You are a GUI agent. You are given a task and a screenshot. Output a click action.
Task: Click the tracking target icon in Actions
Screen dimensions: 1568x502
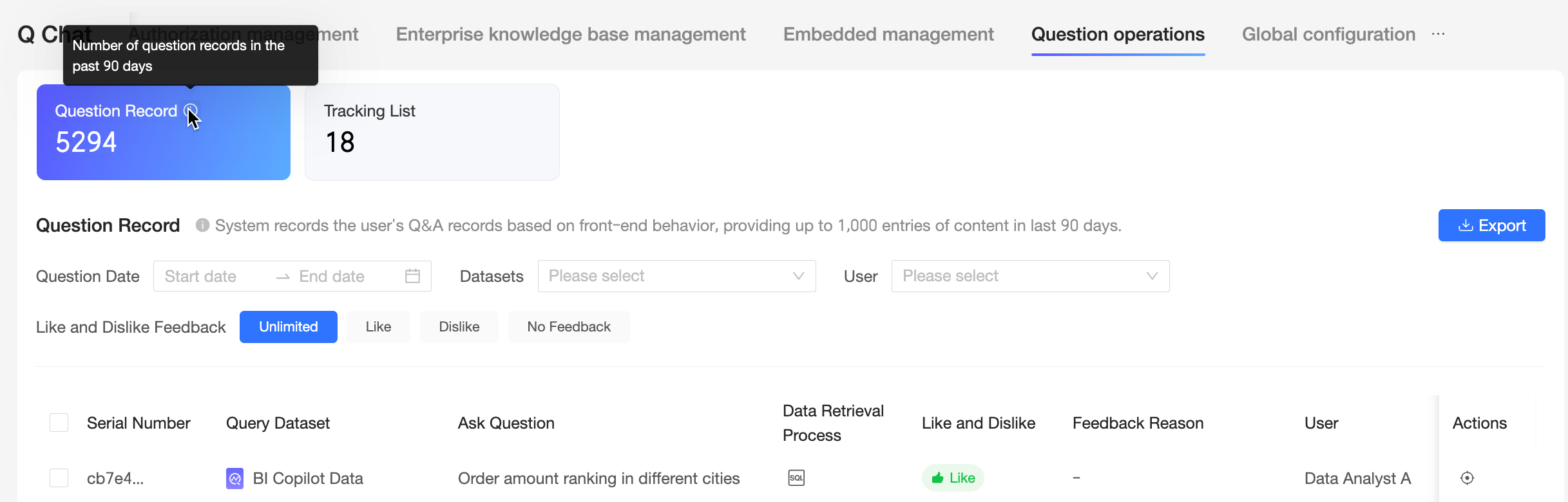point(1467,478)
